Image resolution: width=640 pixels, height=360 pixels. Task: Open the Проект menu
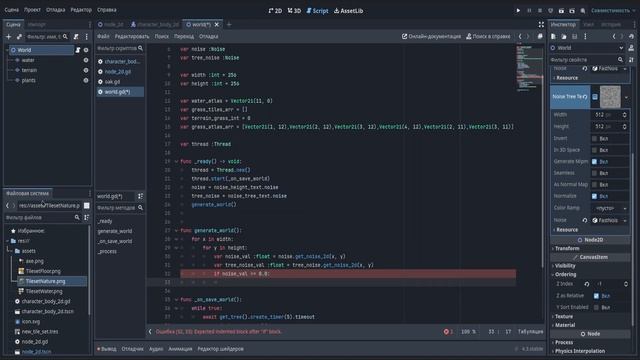(x=32, y=10)
